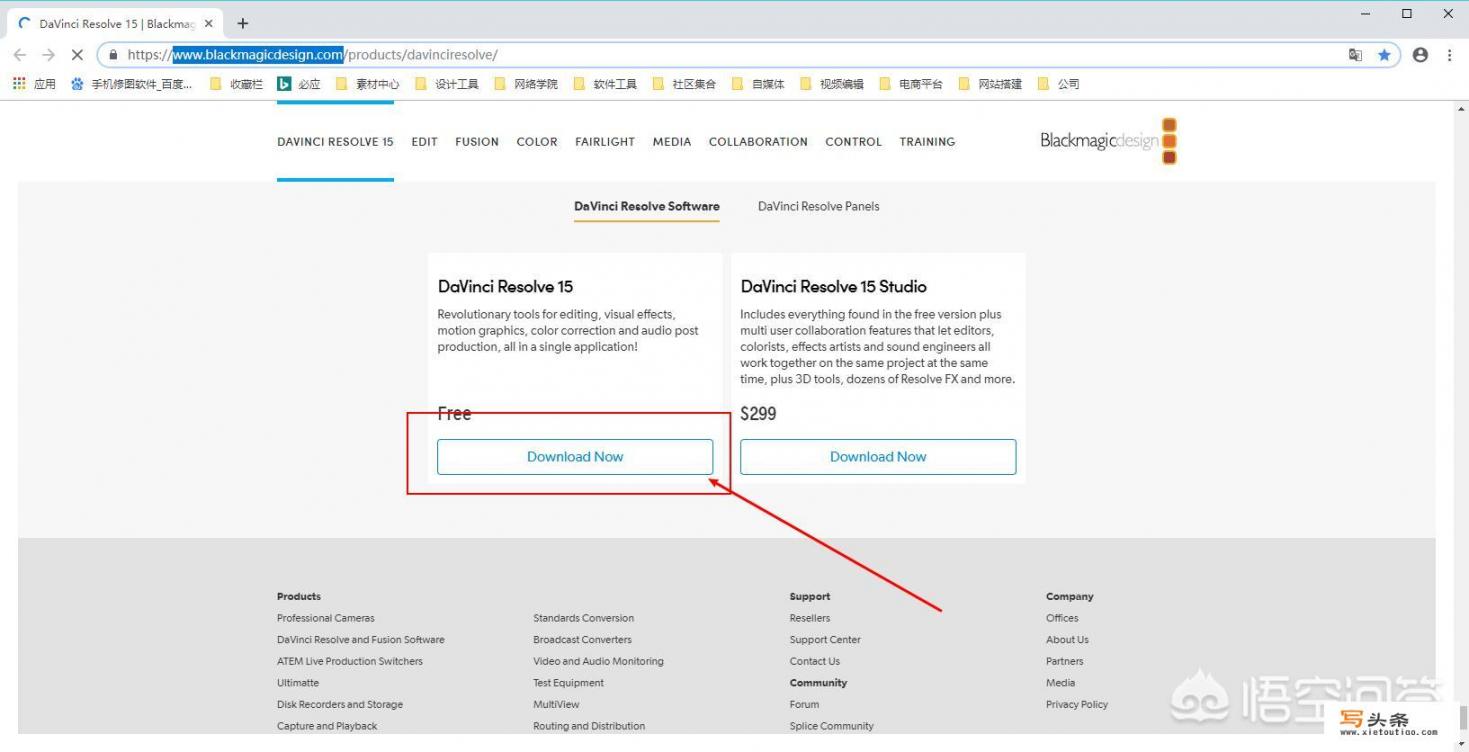Open the About Us link
1469x752 pixels.
tap(1068, 640)
